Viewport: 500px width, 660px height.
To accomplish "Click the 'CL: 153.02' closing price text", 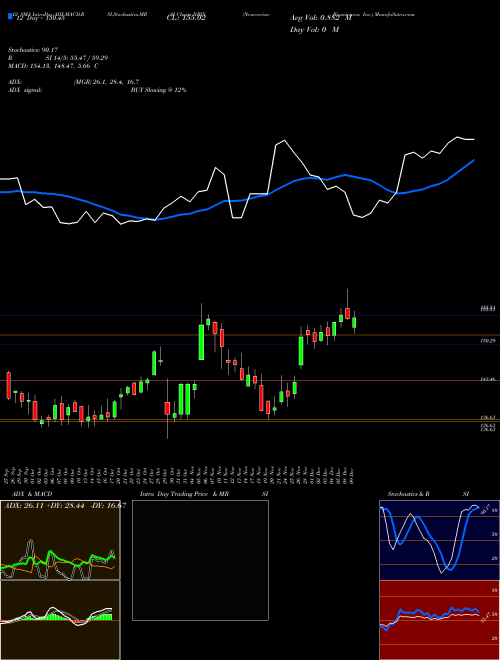I will (x=186, y=18).
